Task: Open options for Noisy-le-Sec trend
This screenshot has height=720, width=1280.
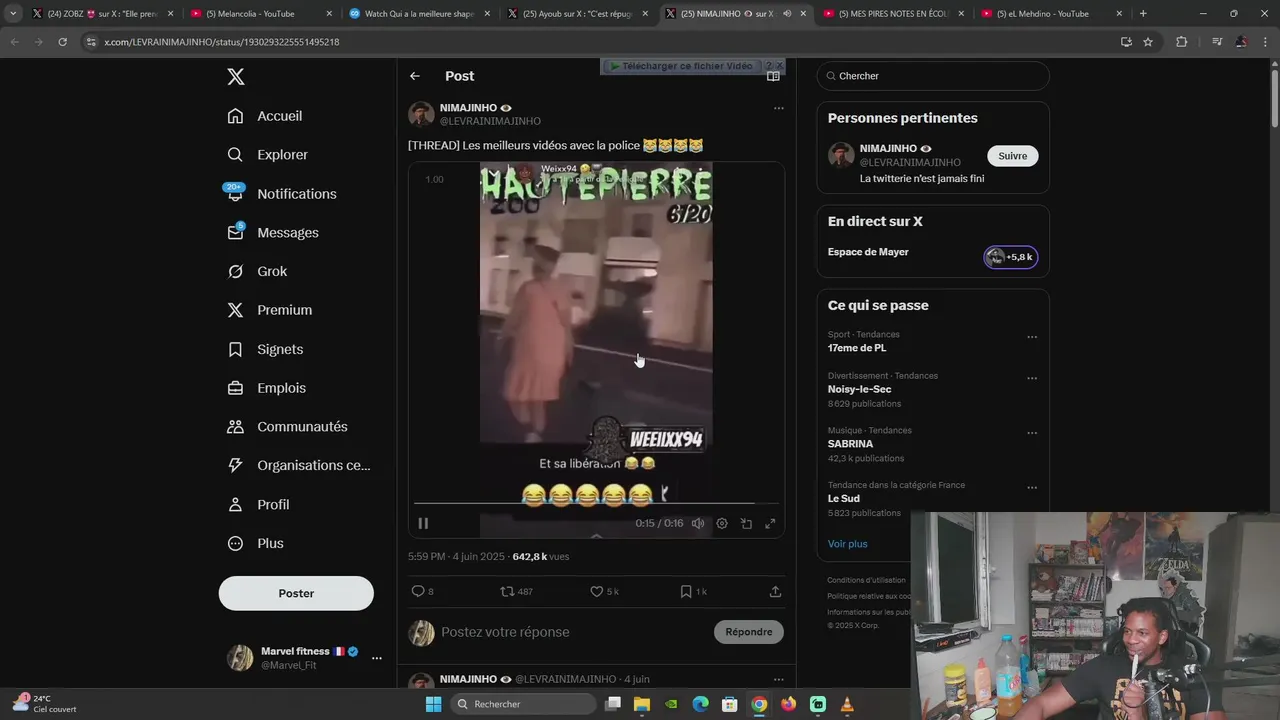Action: tap(1032, 379)
